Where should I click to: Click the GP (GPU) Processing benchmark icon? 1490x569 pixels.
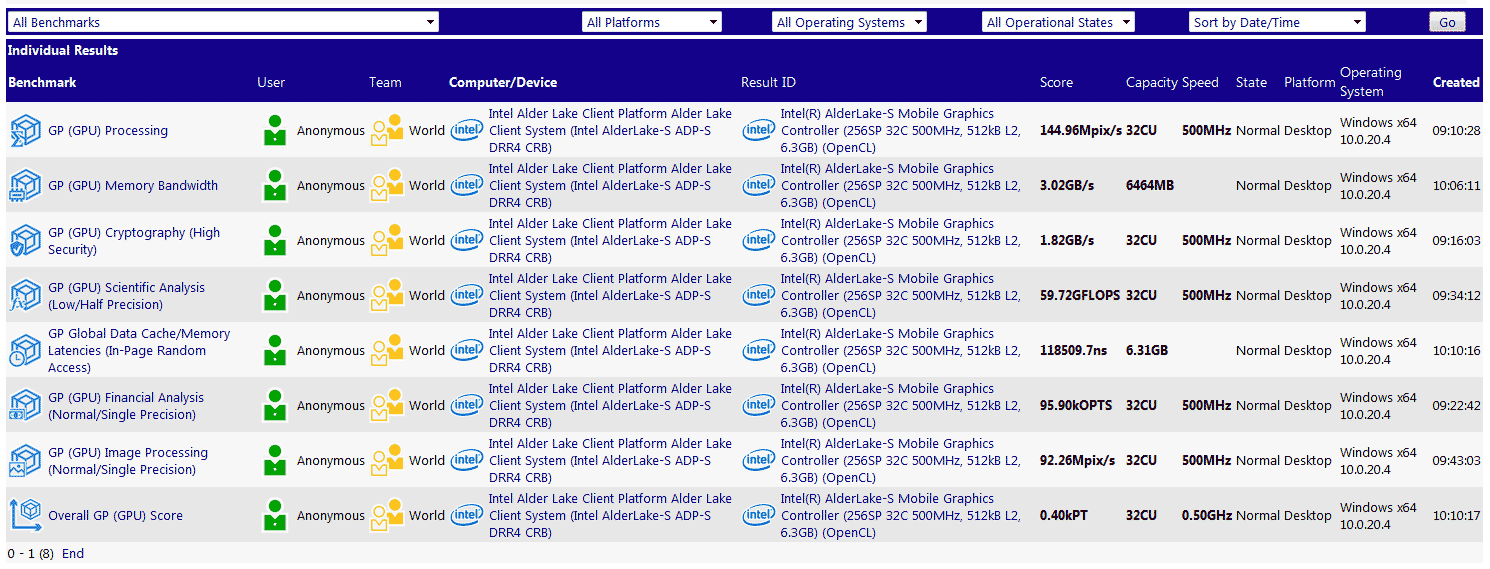click(x=25, y=130)
